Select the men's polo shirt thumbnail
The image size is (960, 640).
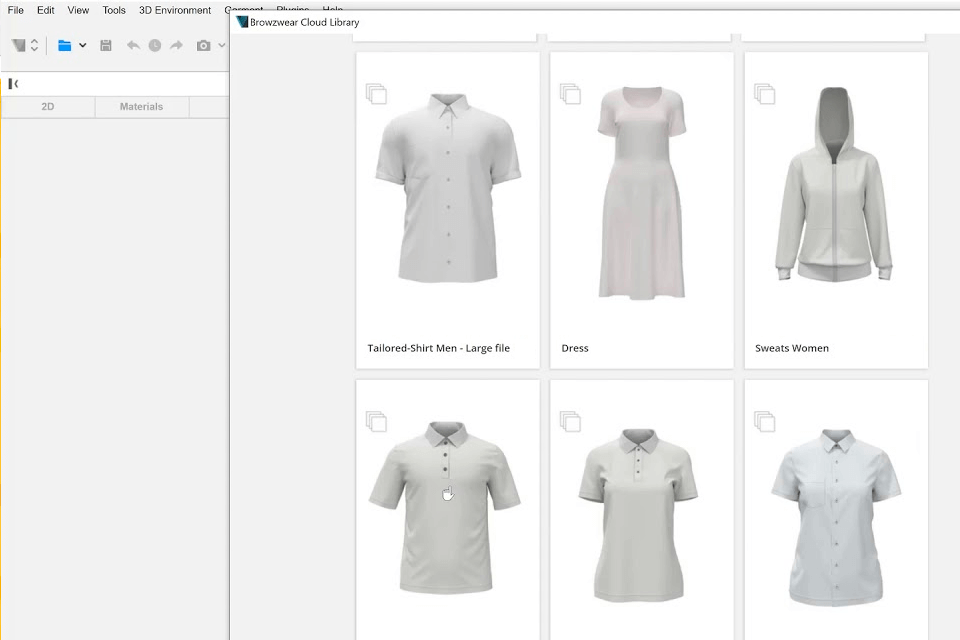(445, 507)
